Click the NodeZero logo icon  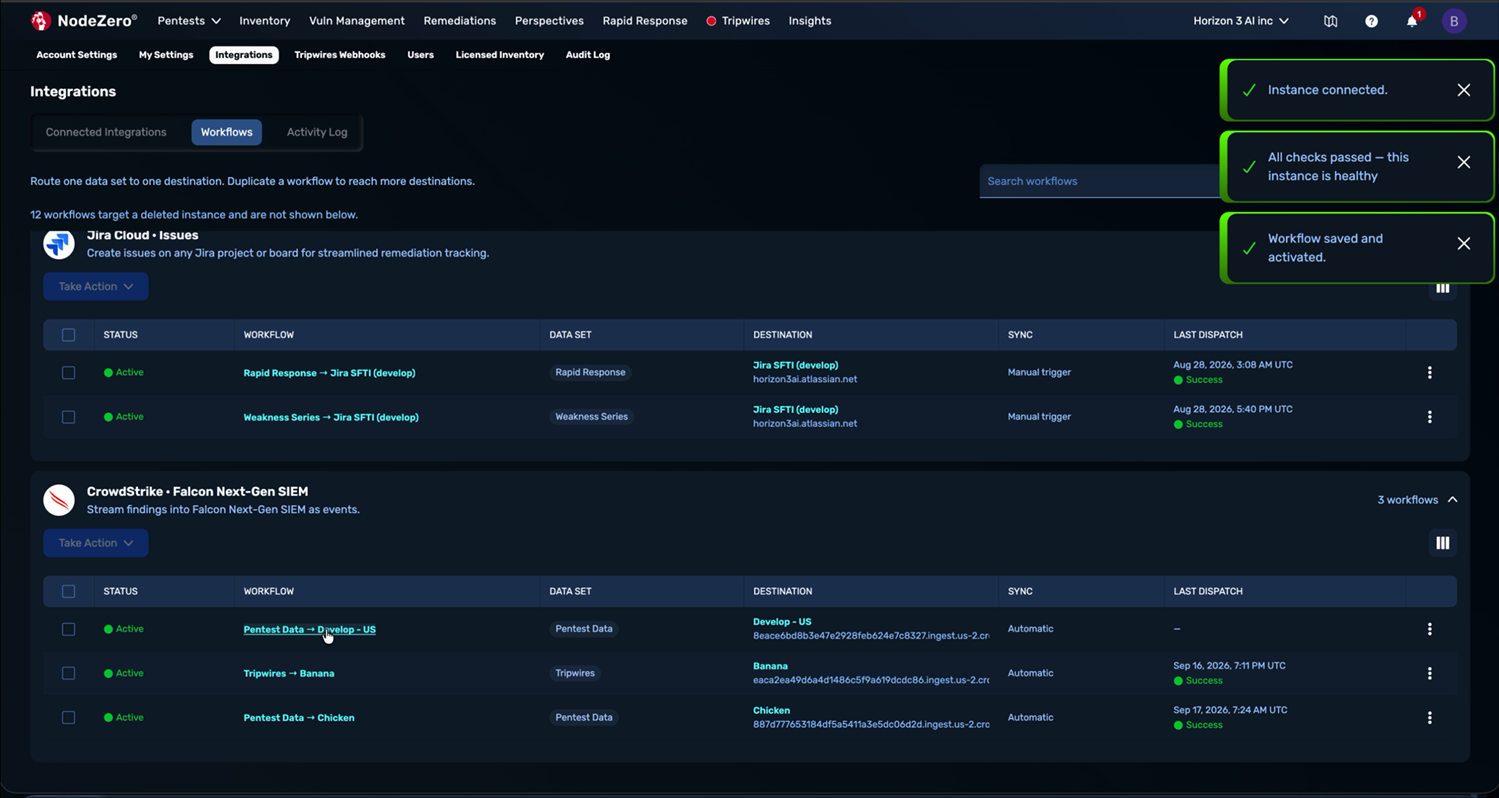click(41, 20)
